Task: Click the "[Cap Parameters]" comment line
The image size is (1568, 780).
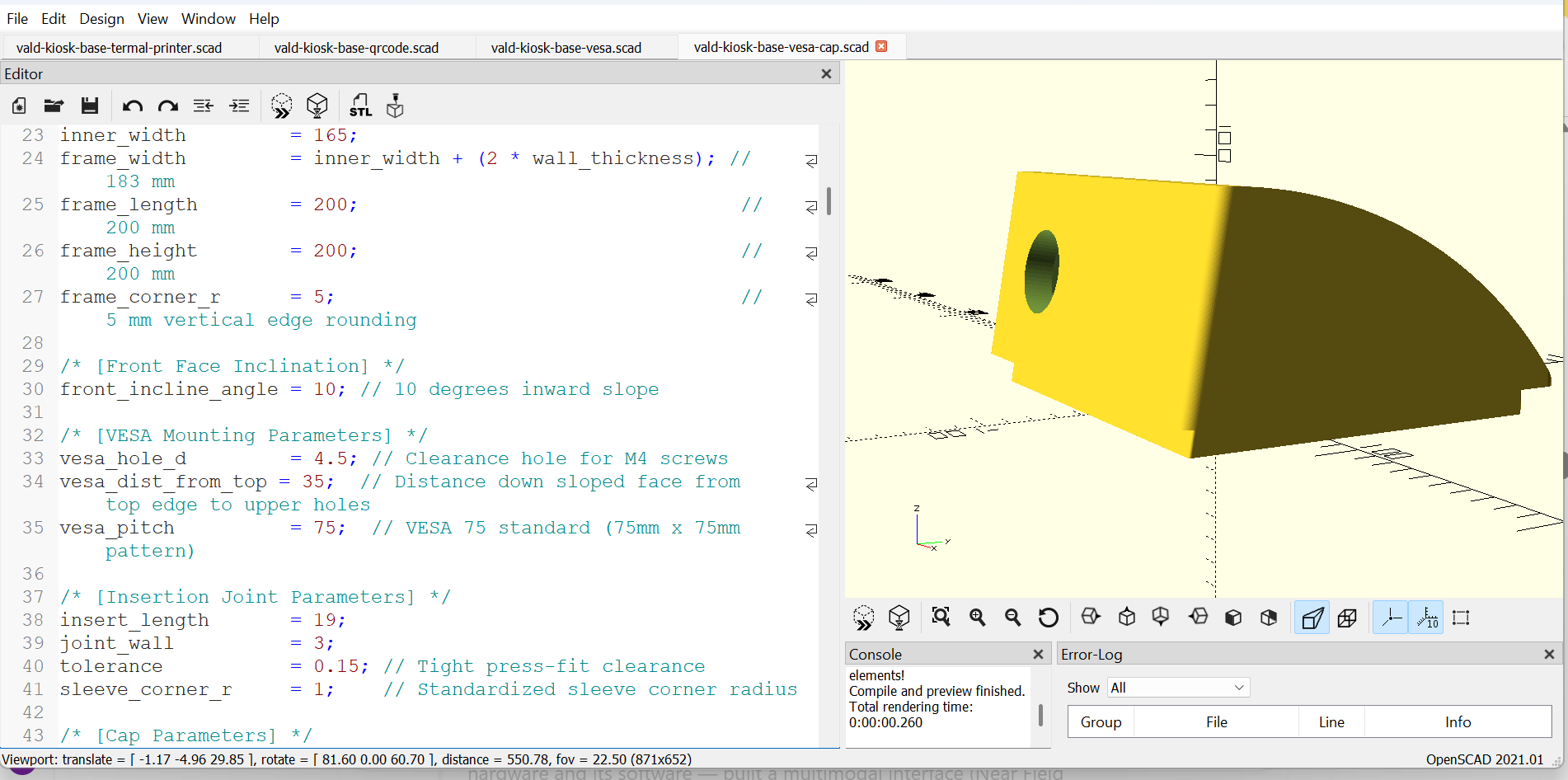Action: click(x=185, y=735)
